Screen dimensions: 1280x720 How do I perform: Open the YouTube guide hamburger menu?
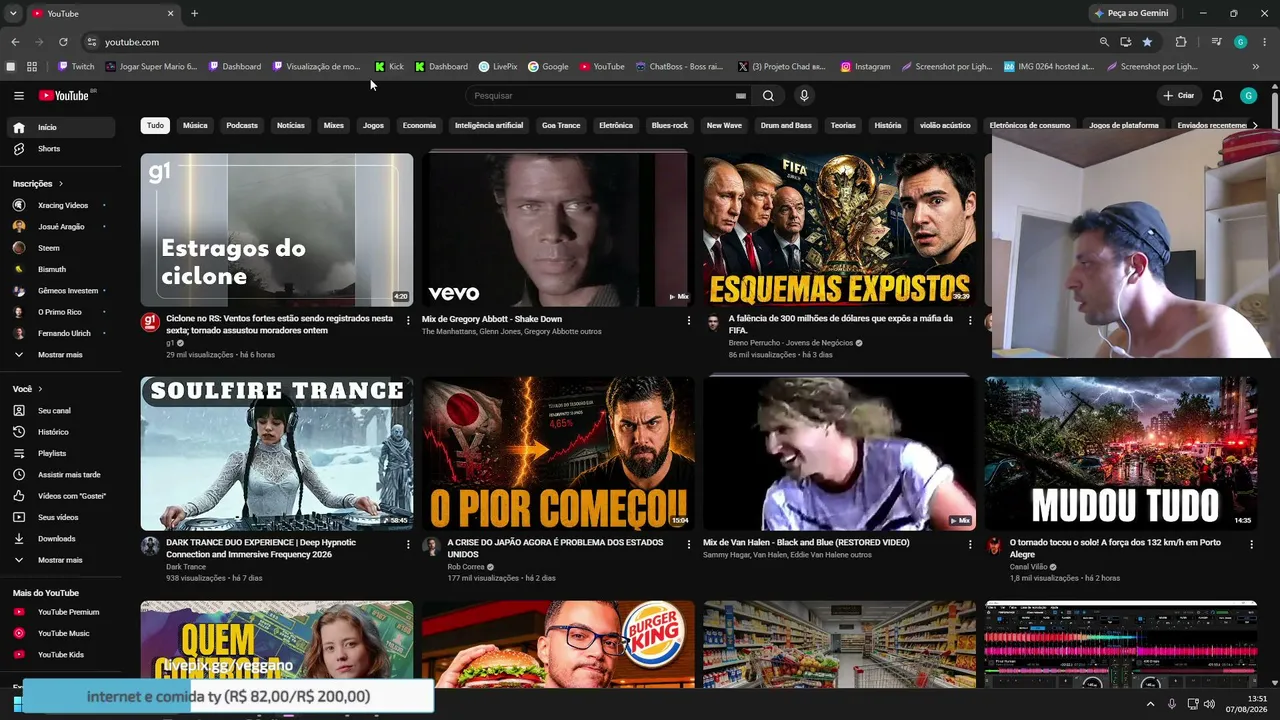[x=19, y=96]
